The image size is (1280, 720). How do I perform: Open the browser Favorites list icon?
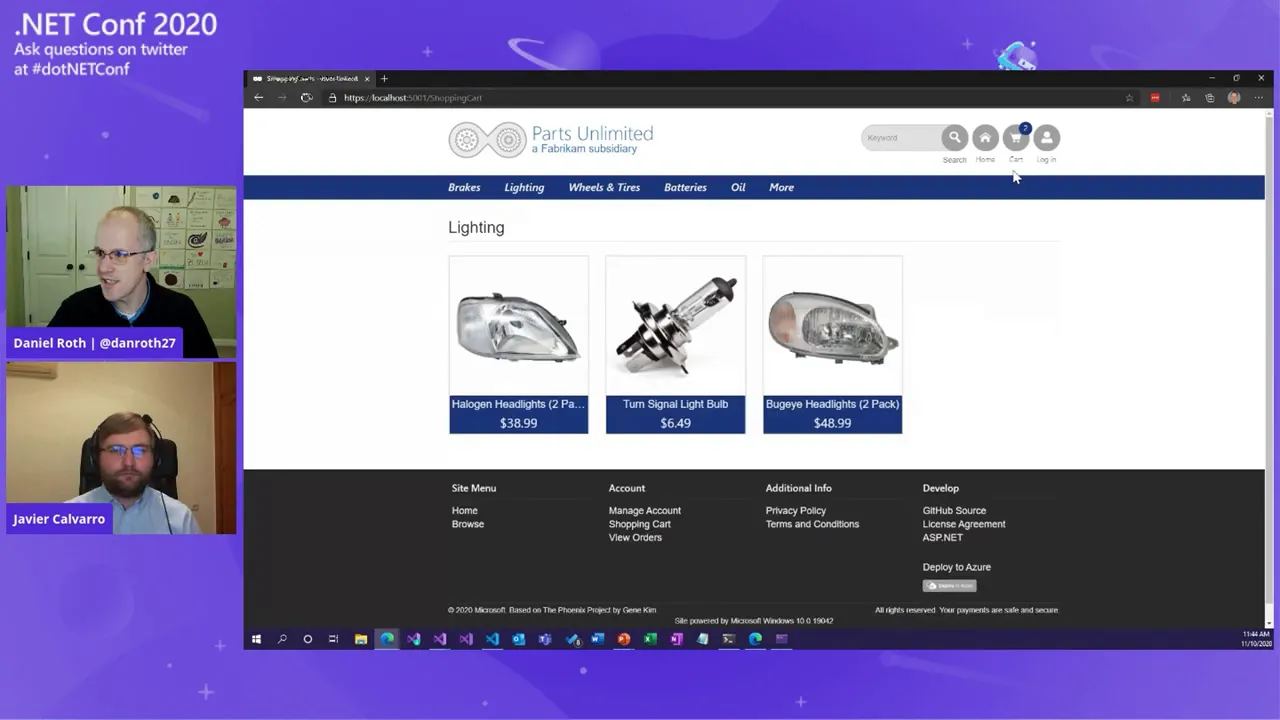tap(1186, 98)
